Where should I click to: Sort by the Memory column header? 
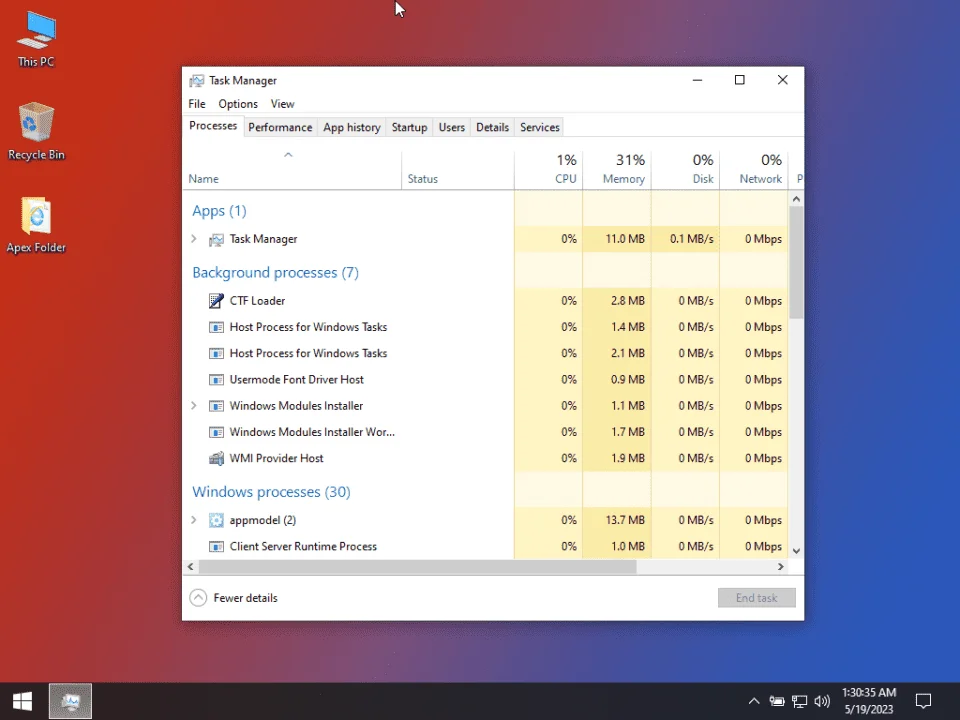(x=617, y=170)
